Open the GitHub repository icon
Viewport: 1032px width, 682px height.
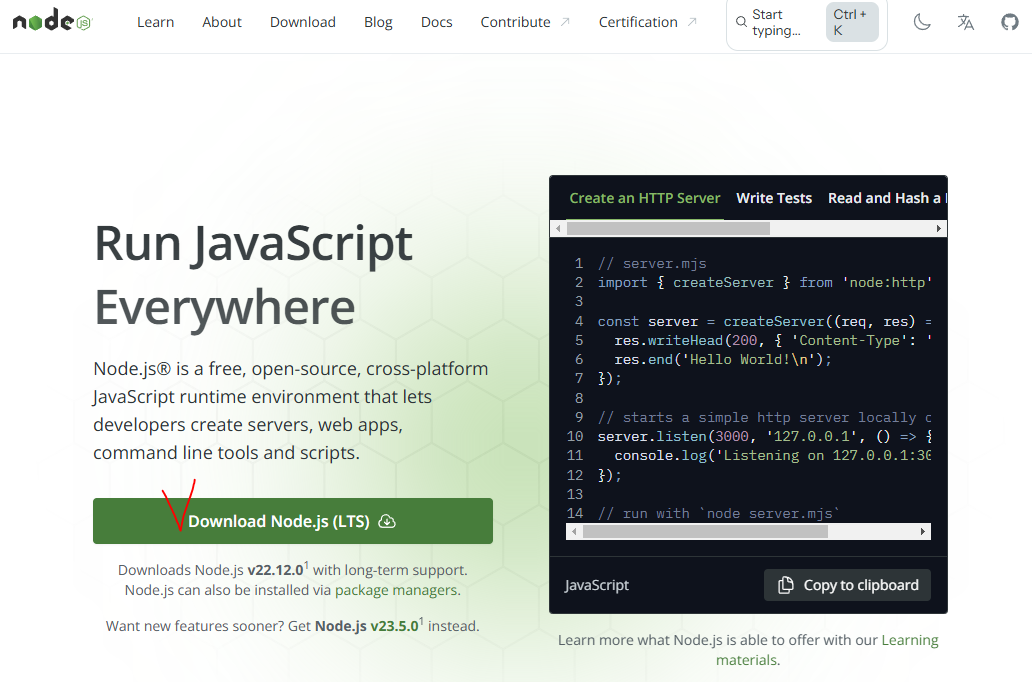coord(1010,22)
